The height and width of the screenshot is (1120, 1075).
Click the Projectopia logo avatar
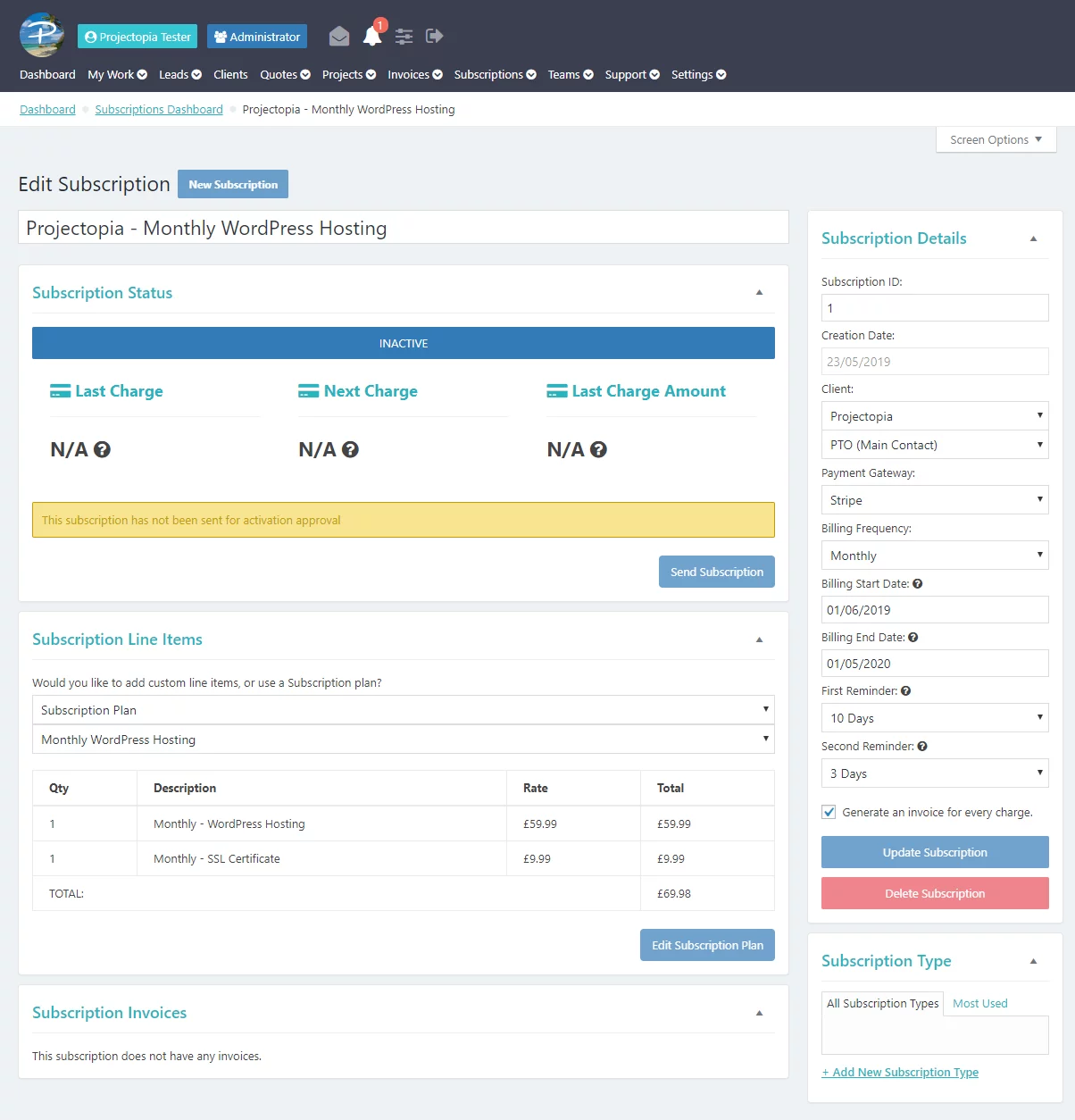42,35
